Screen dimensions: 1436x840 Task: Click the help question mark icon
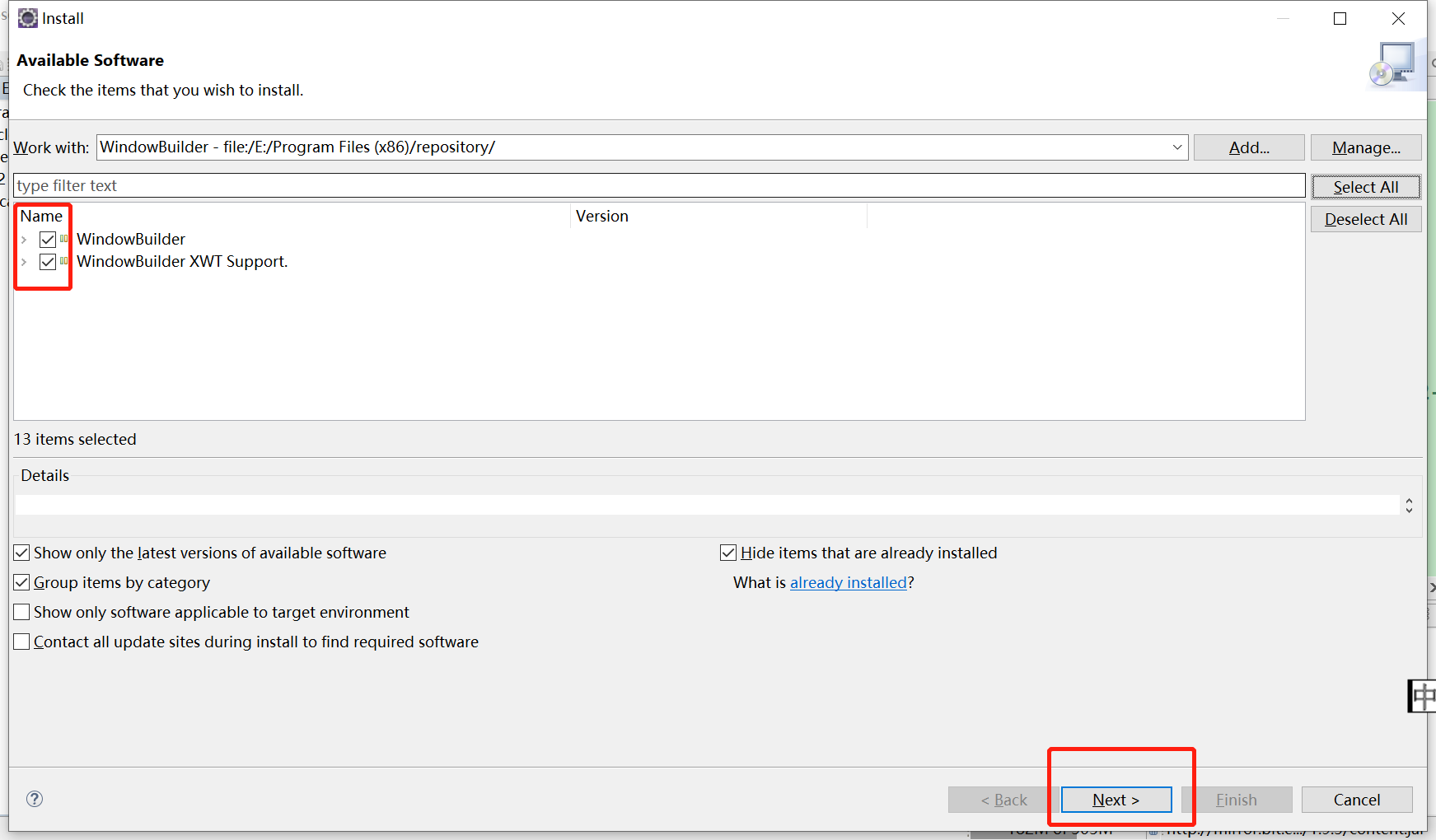[x=35, y=799]
